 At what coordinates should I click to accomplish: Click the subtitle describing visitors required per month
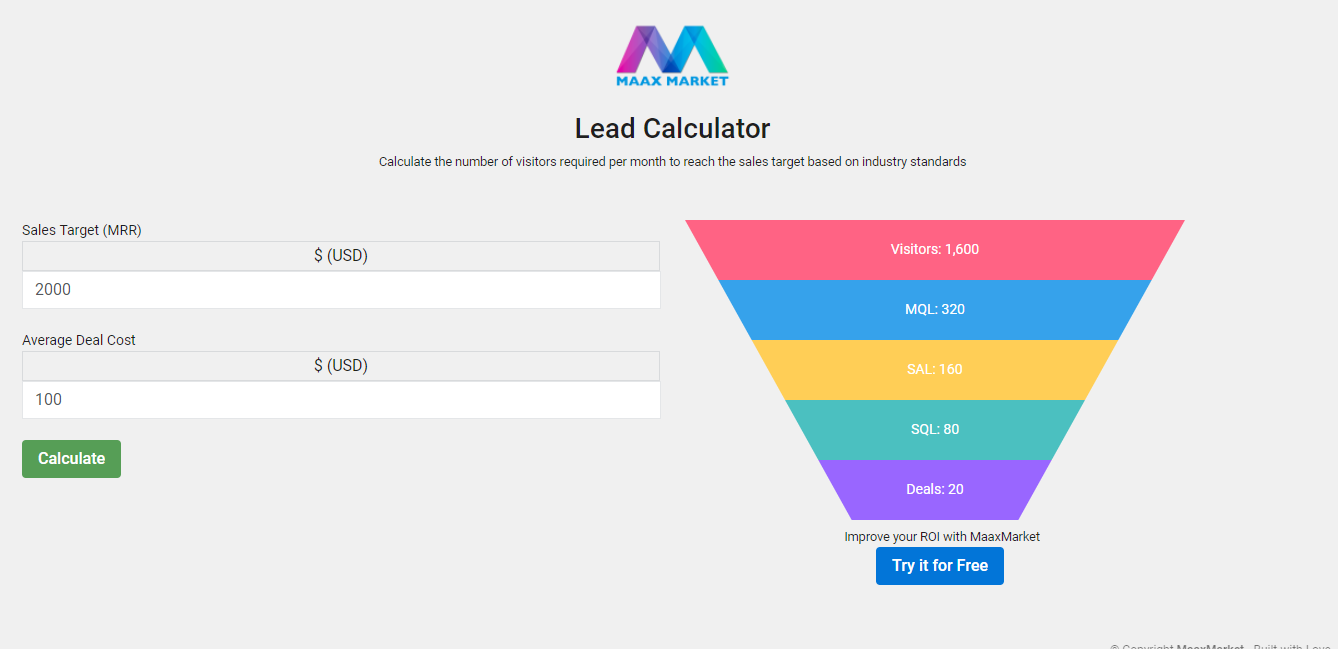pyautogui.click(x=672, y=162)
